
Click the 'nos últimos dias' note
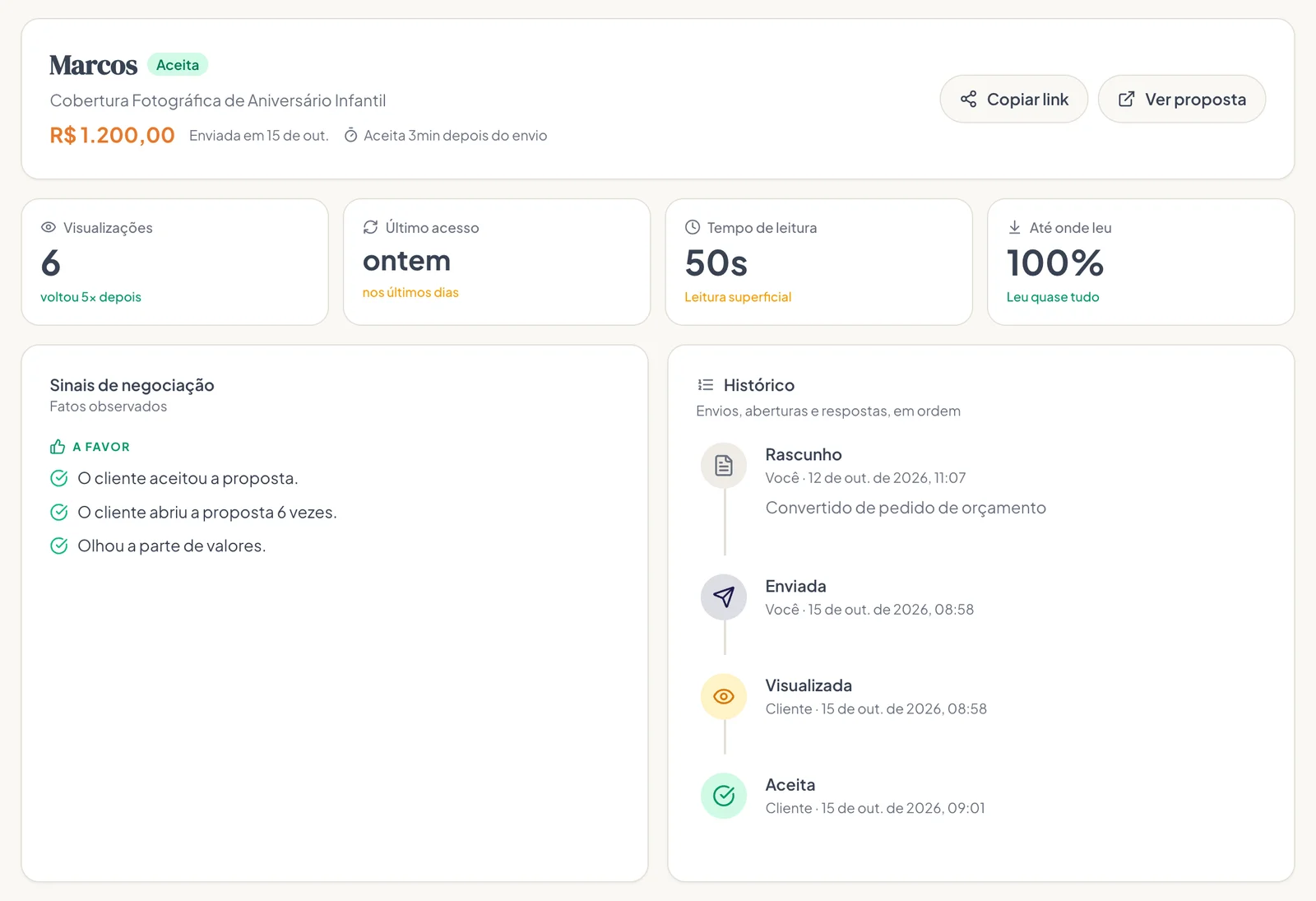(x=410, y=293)
